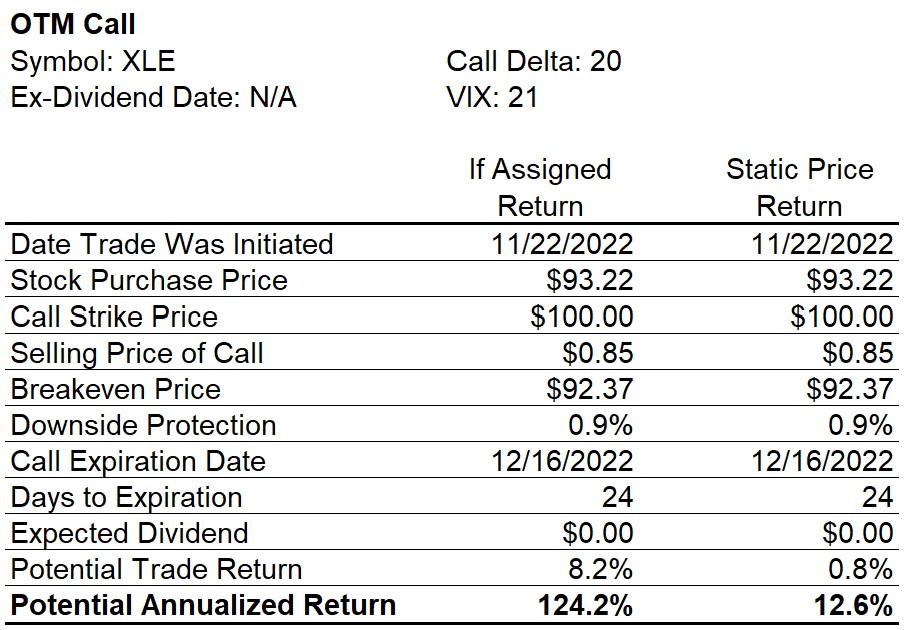The width and height of the screenshot is (908, 630).
Task: Click the $93.22 If Assigned stock price cell
Action: click(590, 280)
